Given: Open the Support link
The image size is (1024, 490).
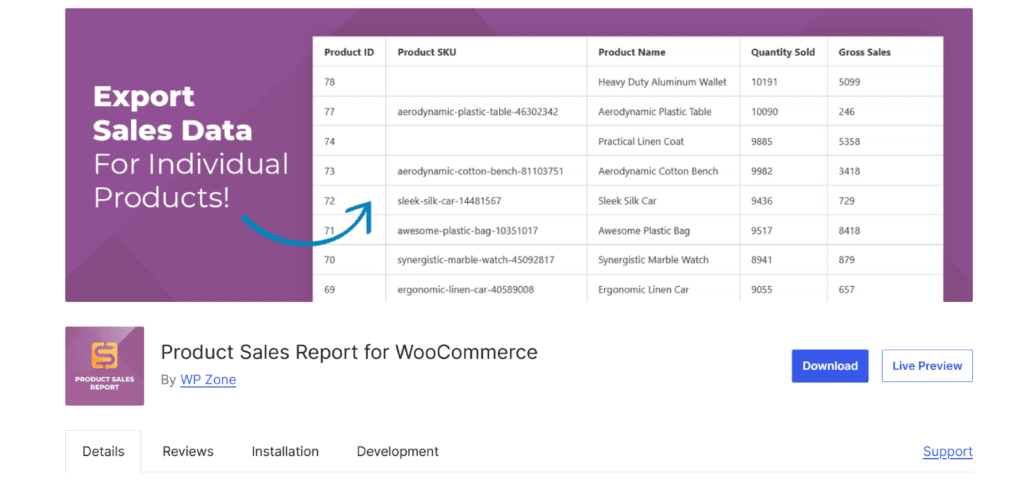Looking at the screenshot, I should (x=948, y=451).
